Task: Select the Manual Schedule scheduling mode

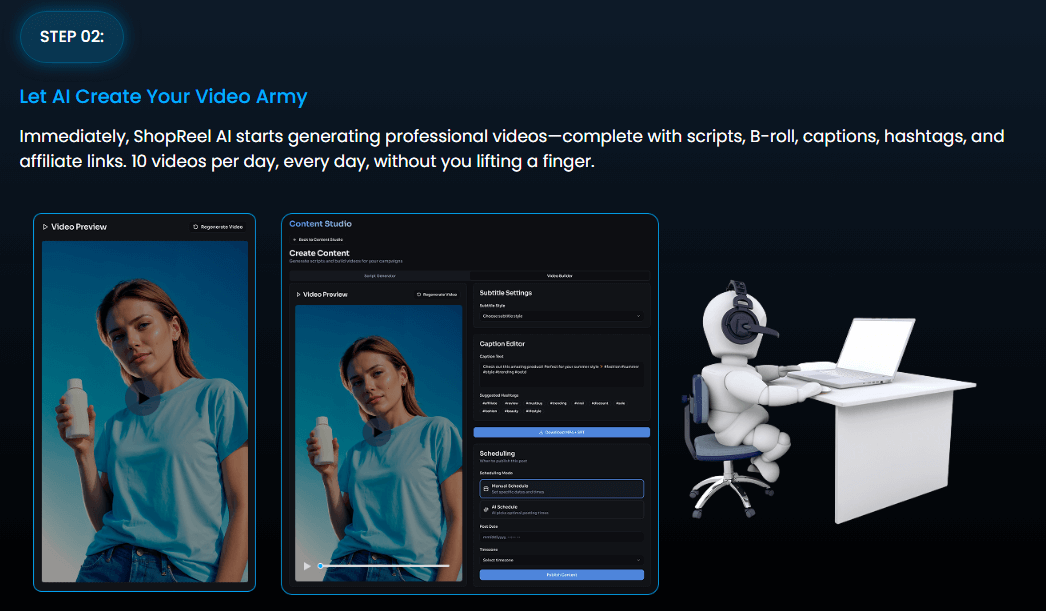Action: pyautogui.click(x=563, y=488)
